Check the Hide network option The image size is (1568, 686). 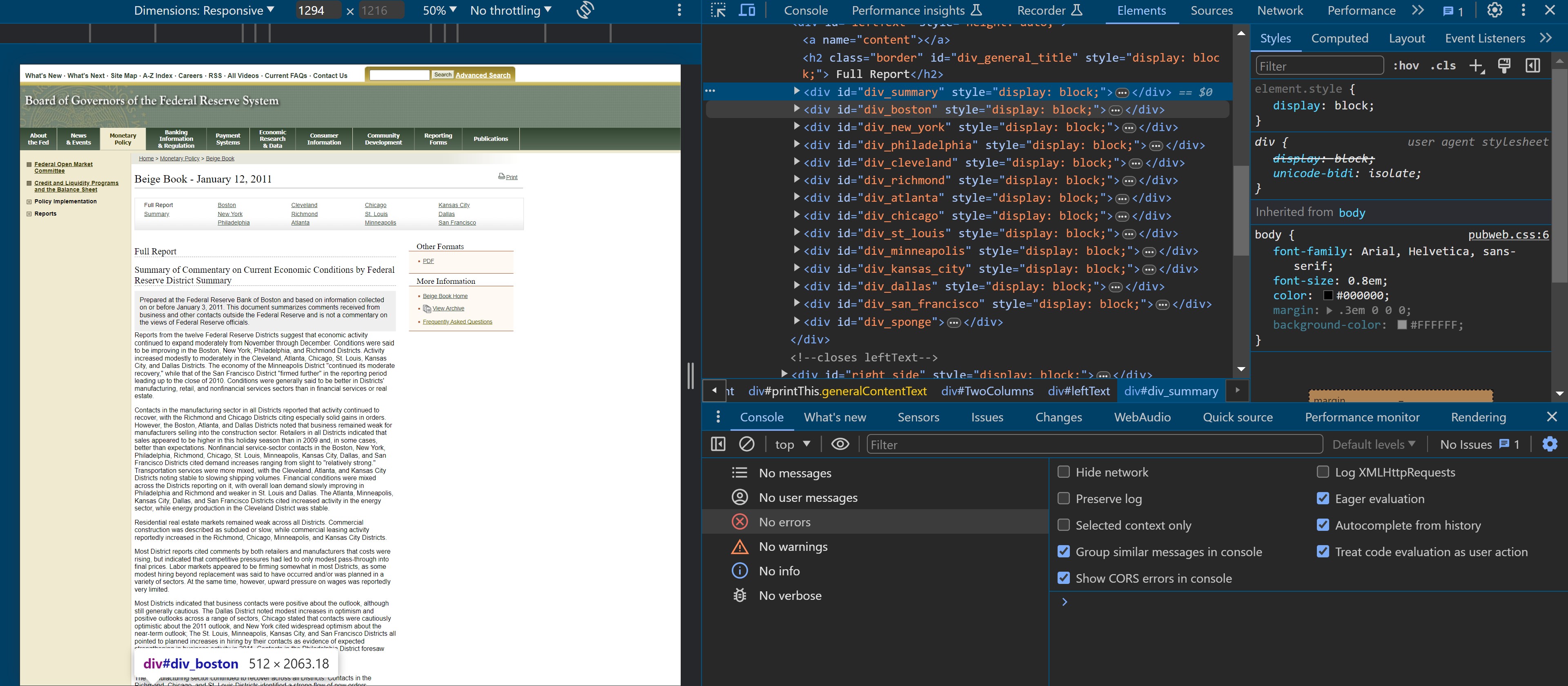pos(1063,472)
